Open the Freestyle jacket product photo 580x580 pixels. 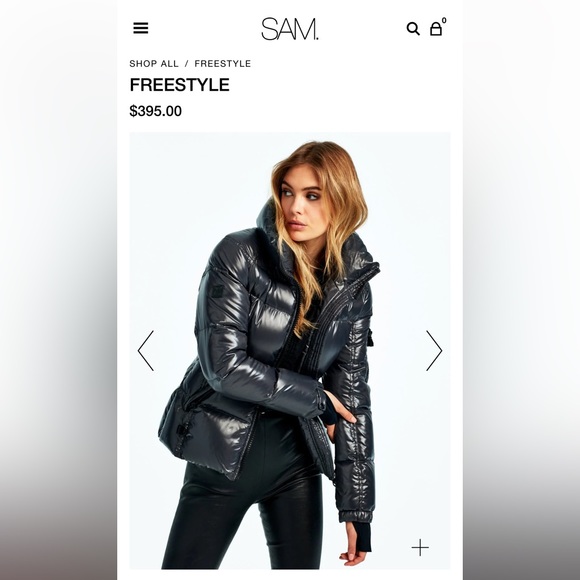coord(290,351)
